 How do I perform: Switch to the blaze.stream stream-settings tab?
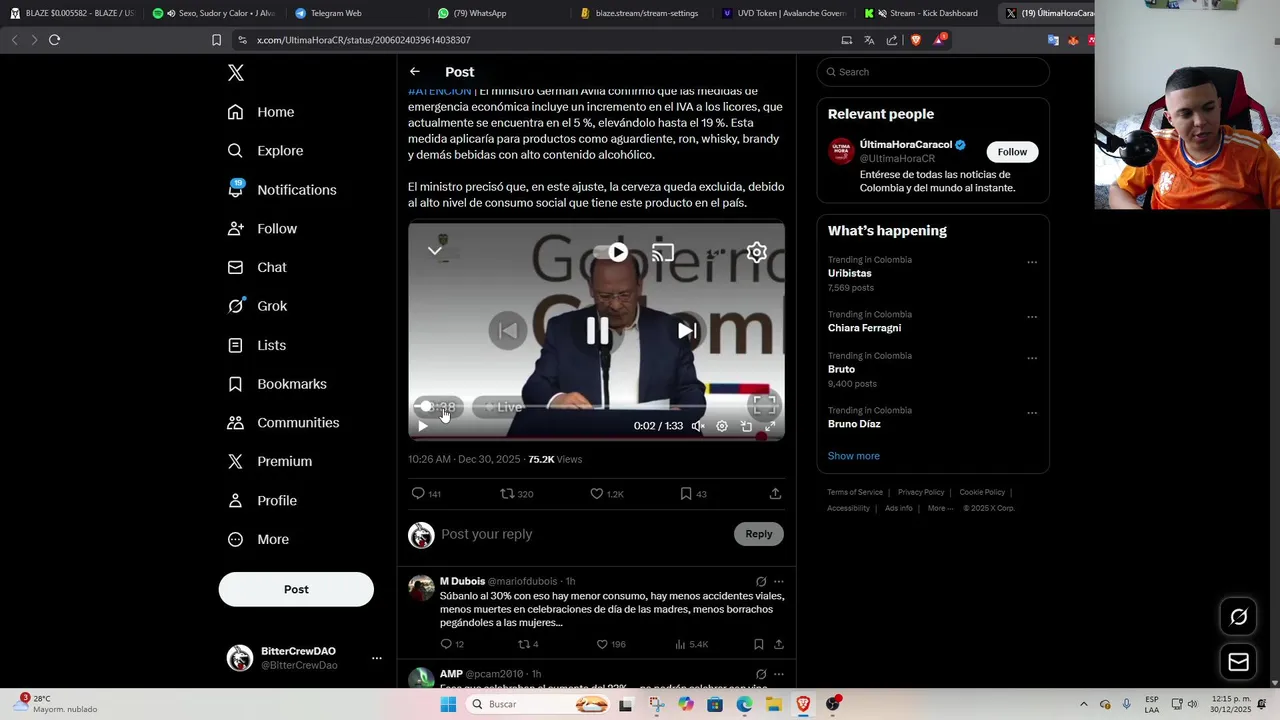[x=640, y=13]
